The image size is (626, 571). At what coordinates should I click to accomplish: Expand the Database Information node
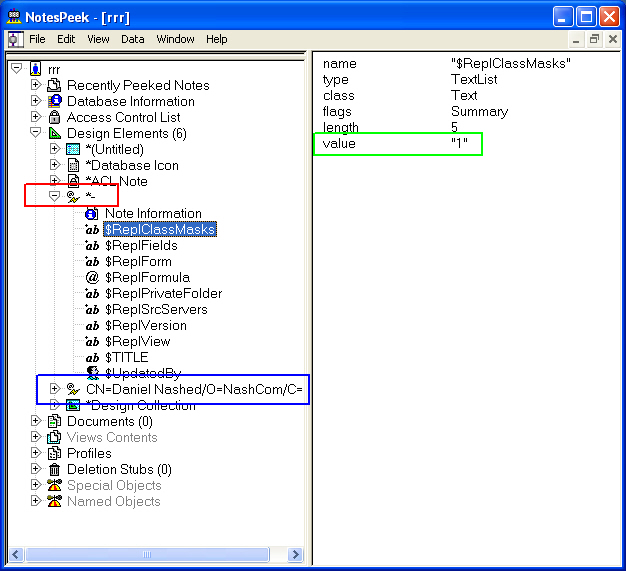36,100
